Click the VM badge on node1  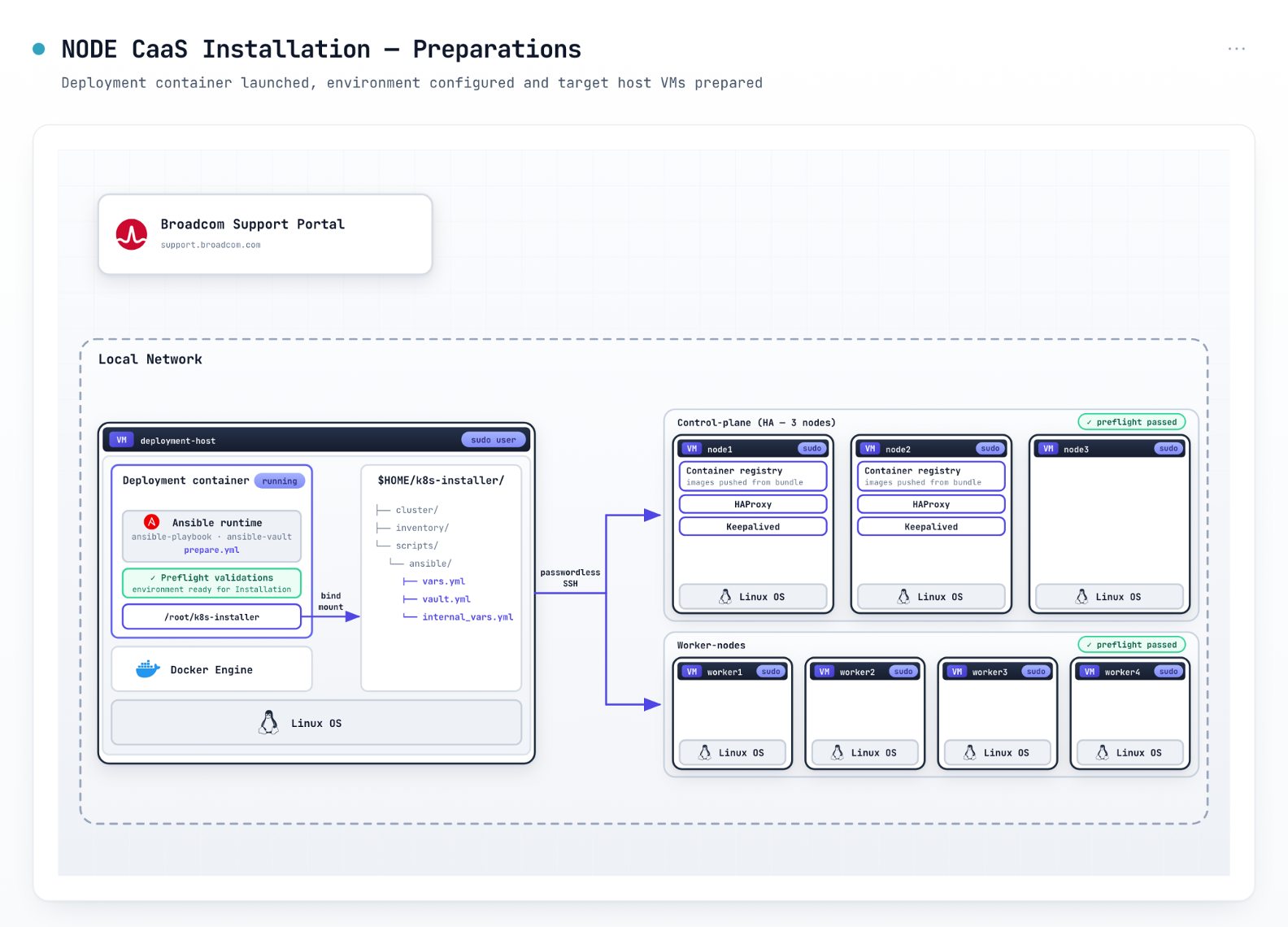pos(692,449)
